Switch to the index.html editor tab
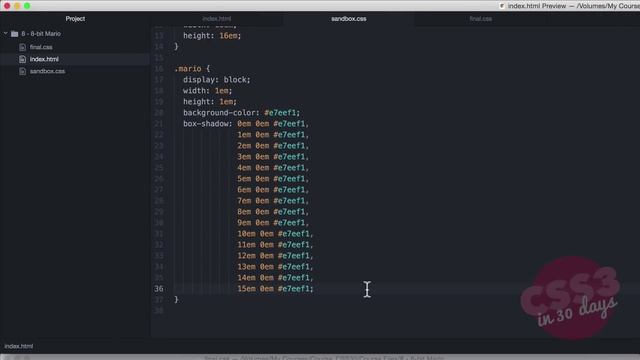The image size is (640, 360). 217,19
